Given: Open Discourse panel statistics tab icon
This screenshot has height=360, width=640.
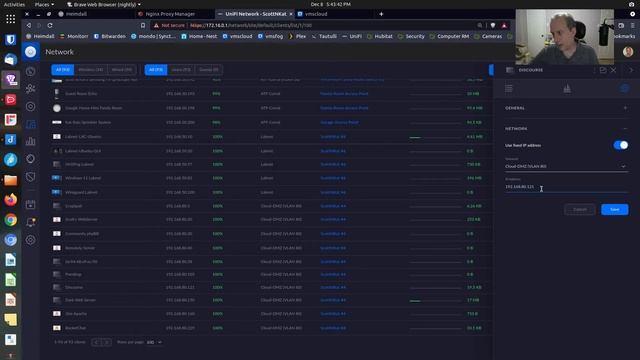Looking at the screenshot, I should (x=567, y=88).
